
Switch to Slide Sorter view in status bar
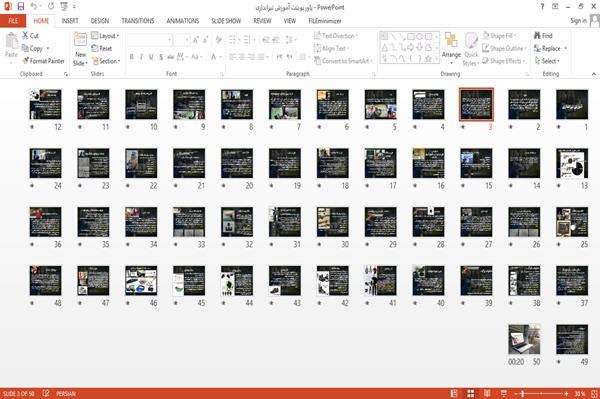coord(471,393)
